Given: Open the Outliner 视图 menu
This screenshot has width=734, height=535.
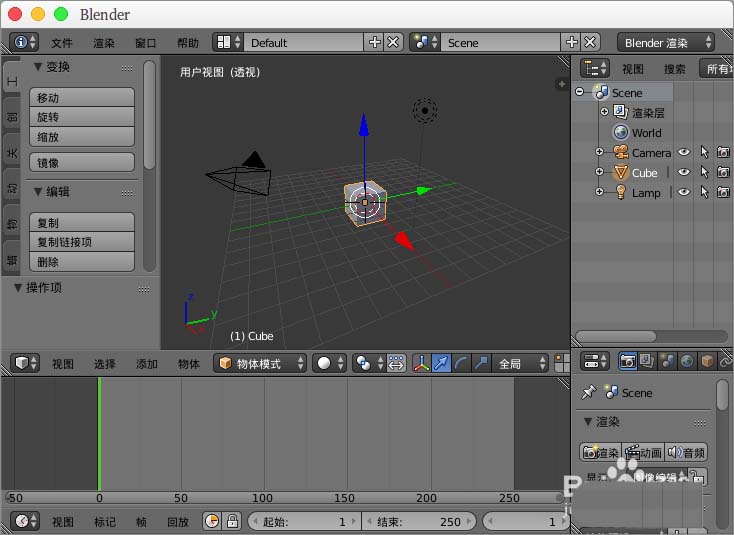Looking at the screenshot, I should tap(632, 69).
